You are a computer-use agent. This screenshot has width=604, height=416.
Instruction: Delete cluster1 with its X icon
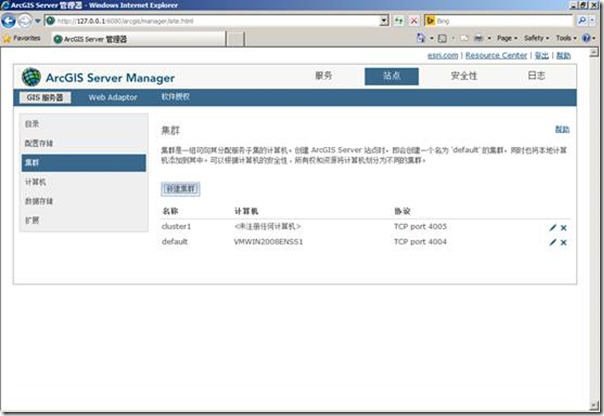[564, 228]
